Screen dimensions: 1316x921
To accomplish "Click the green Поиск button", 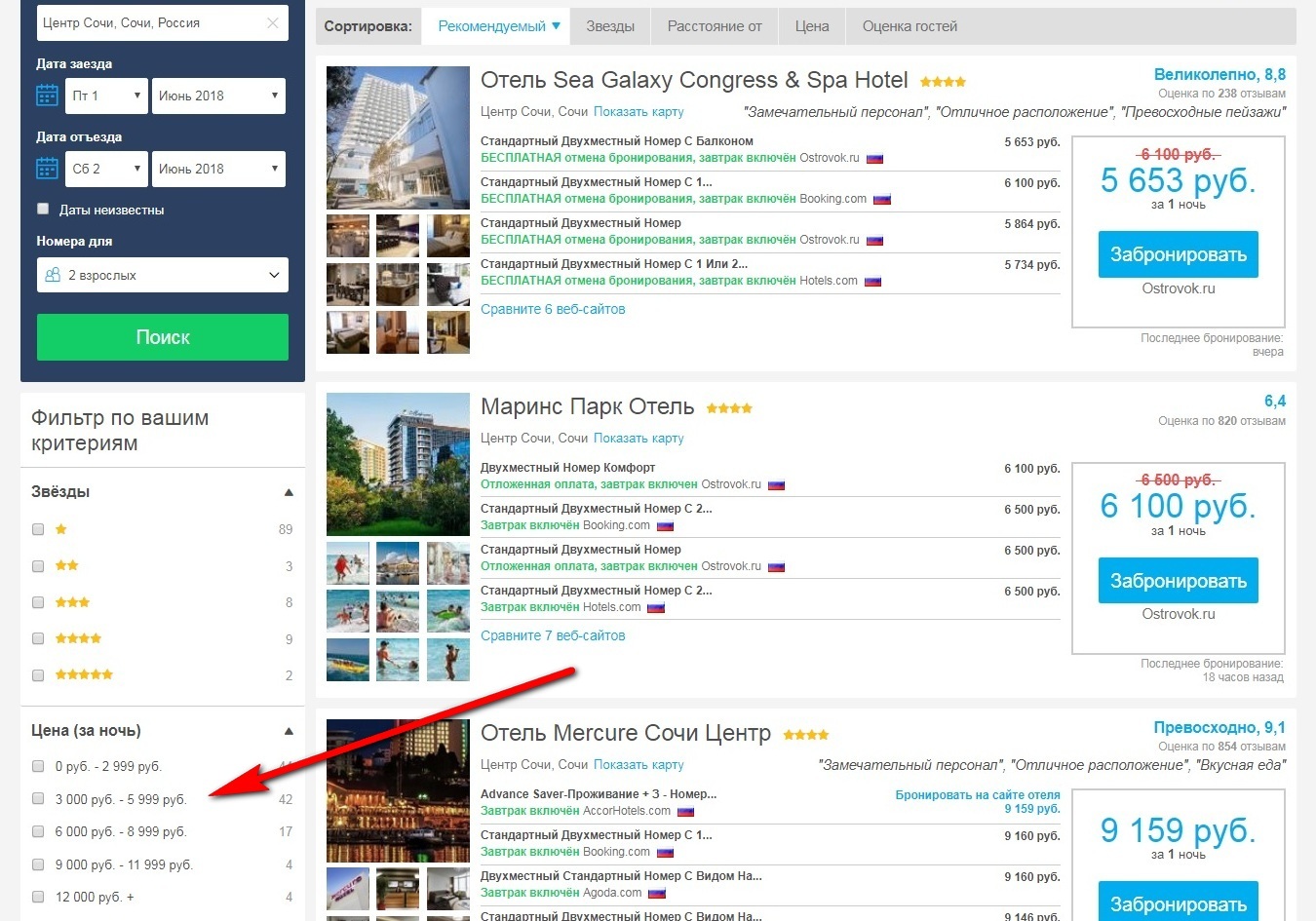I will pos(163,337).
